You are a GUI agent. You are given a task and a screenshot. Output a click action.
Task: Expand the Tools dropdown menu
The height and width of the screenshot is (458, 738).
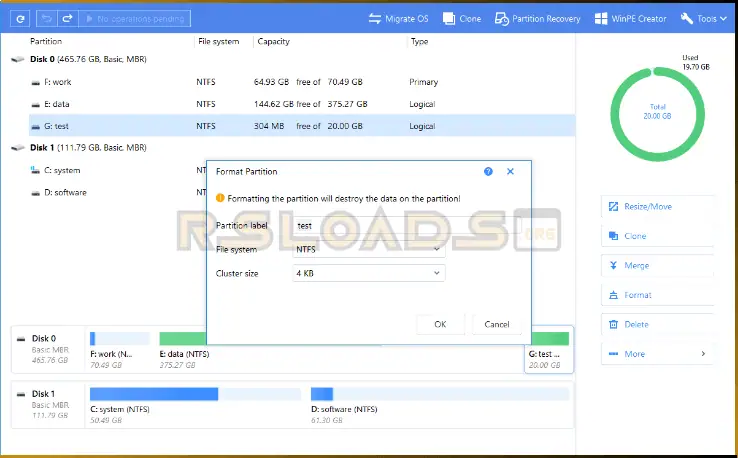[x=704, y=19]
